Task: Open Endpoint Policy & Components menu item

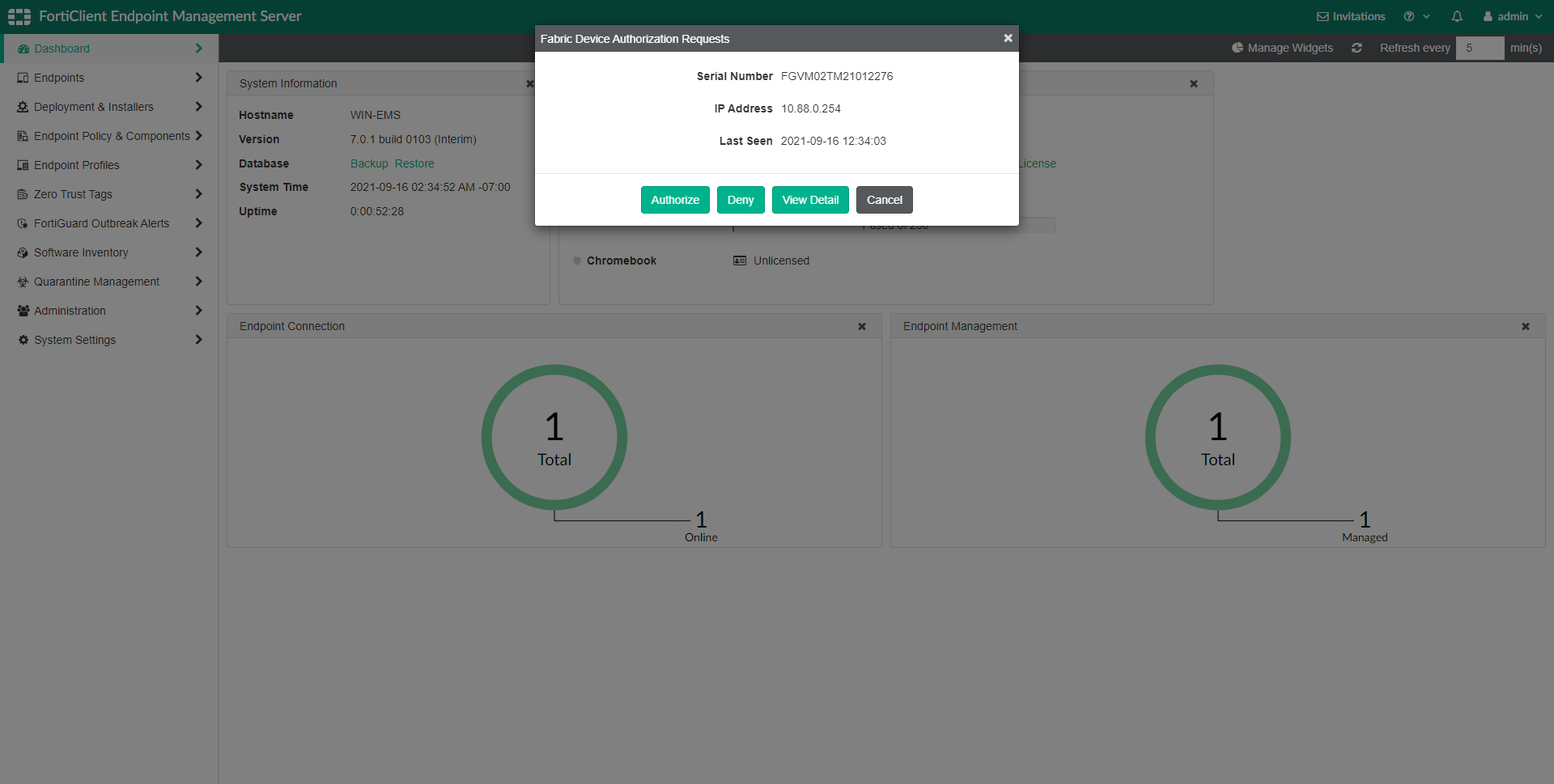Action: pos(109,136)
